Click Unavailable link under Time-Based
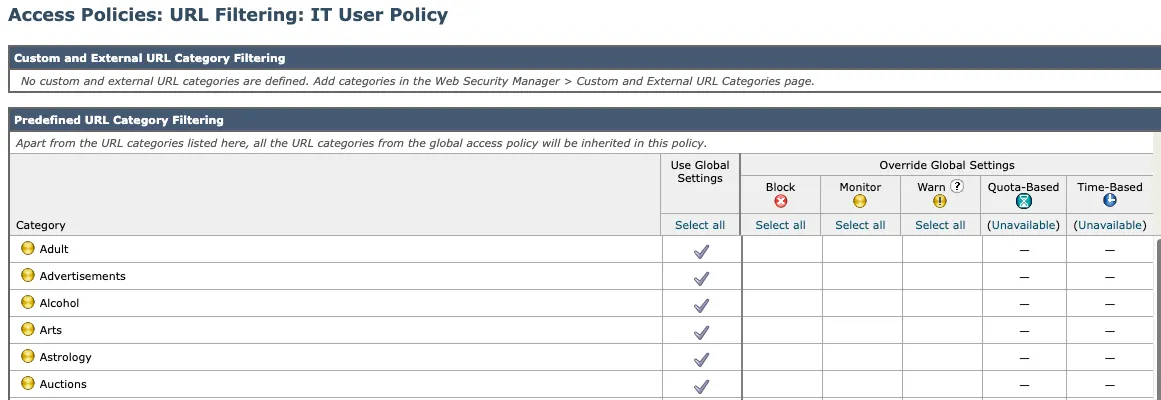1161x400 pixels. pos(1109,225)
